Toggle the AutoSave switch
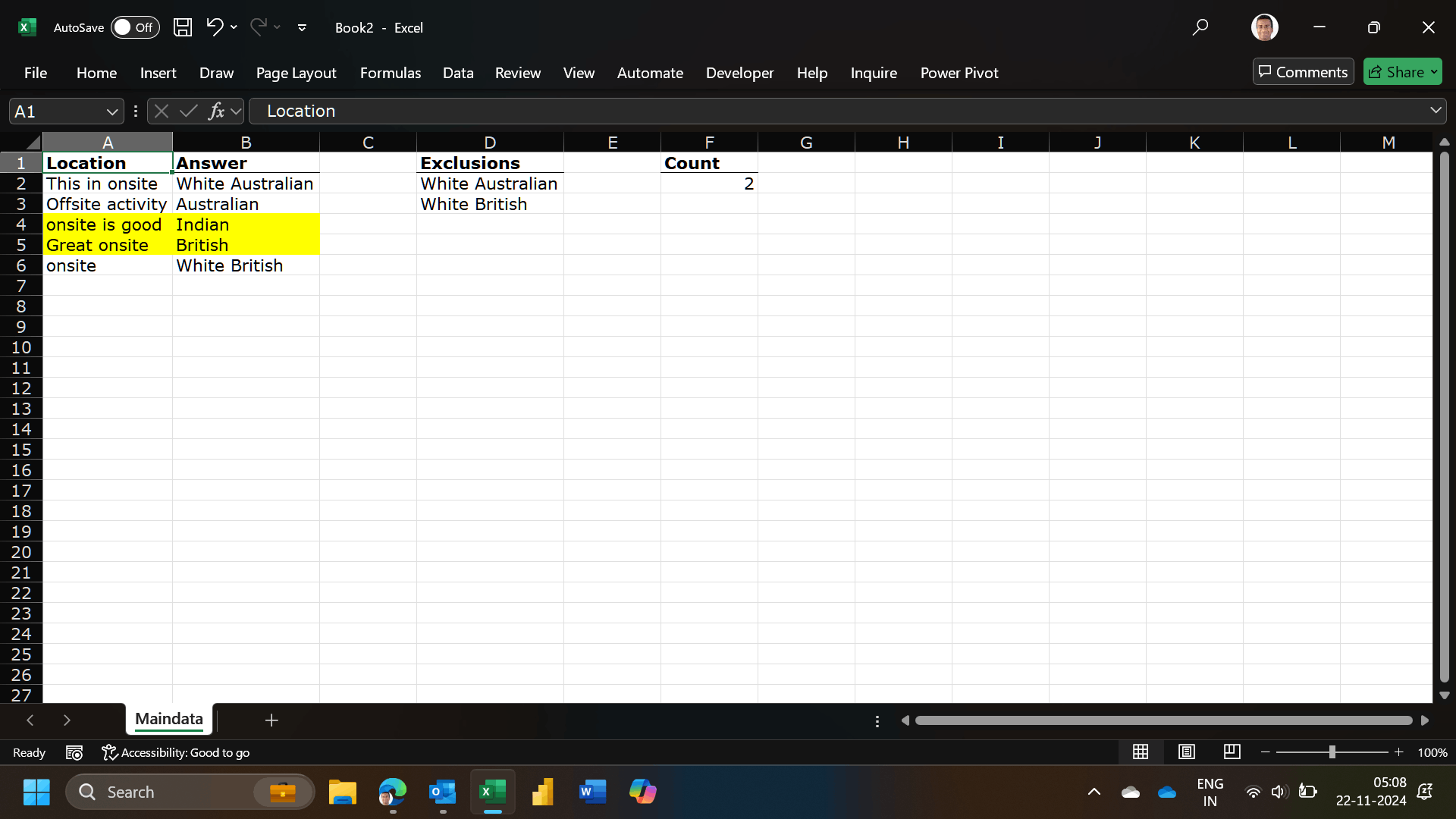Image resolution: width=1456 pixels, height=819 pixels. coord(135,27)
